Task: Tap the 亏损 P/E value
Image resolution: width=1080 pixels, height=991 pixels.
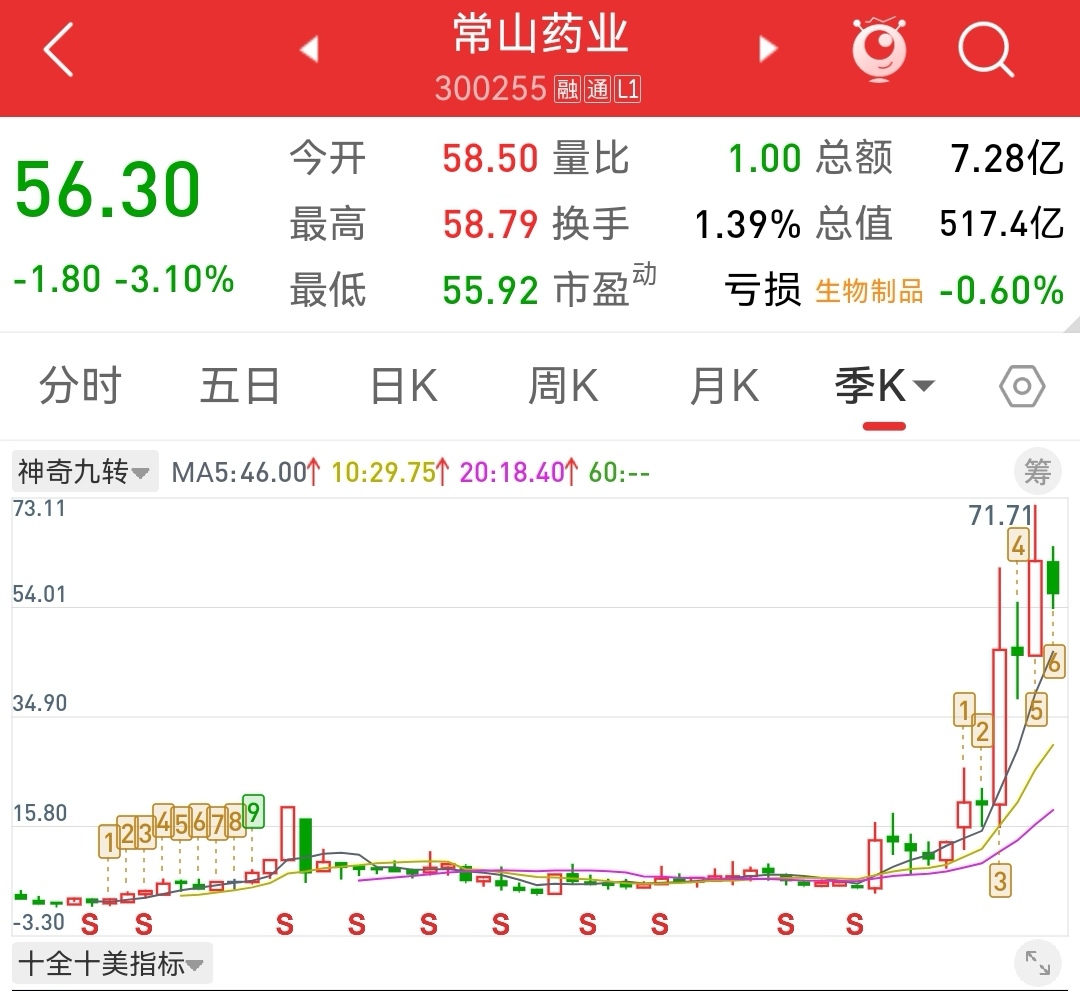Action: [x=762, y=290]
